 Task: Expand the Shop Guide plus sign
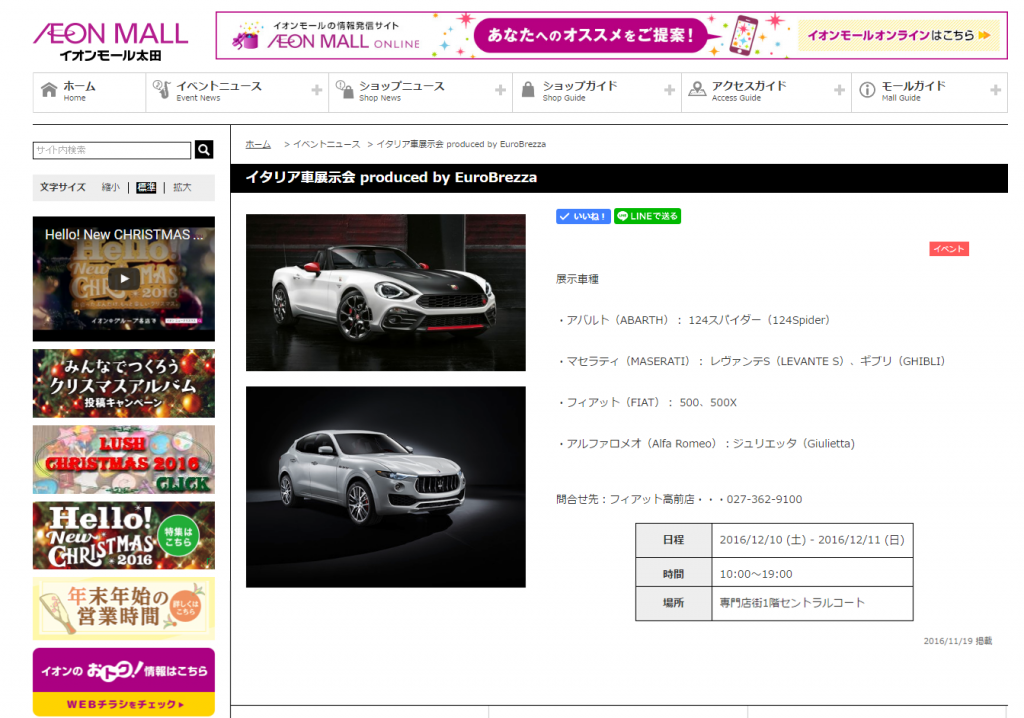click(x=669, y=90)
